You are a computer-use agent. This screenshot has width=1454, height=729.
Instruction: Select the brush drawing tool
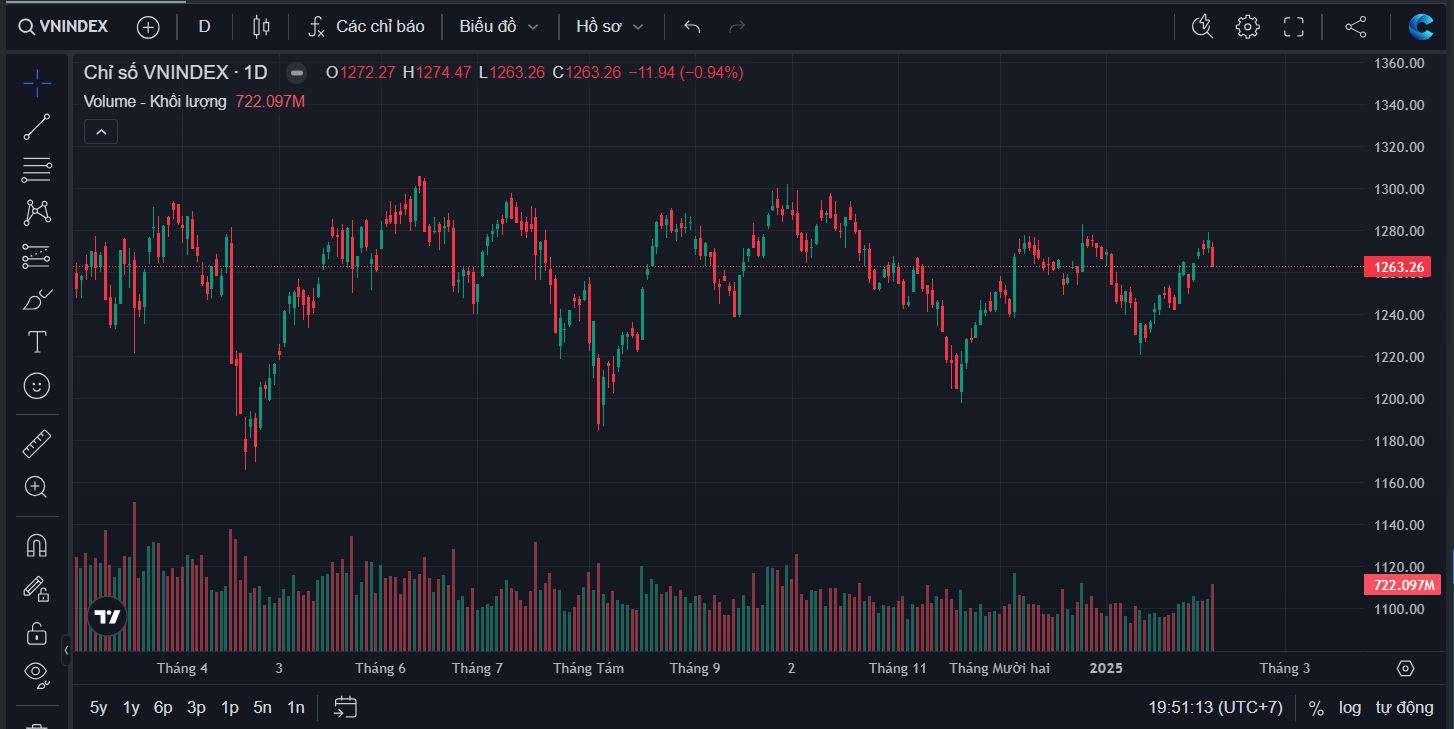click(37, 299)
